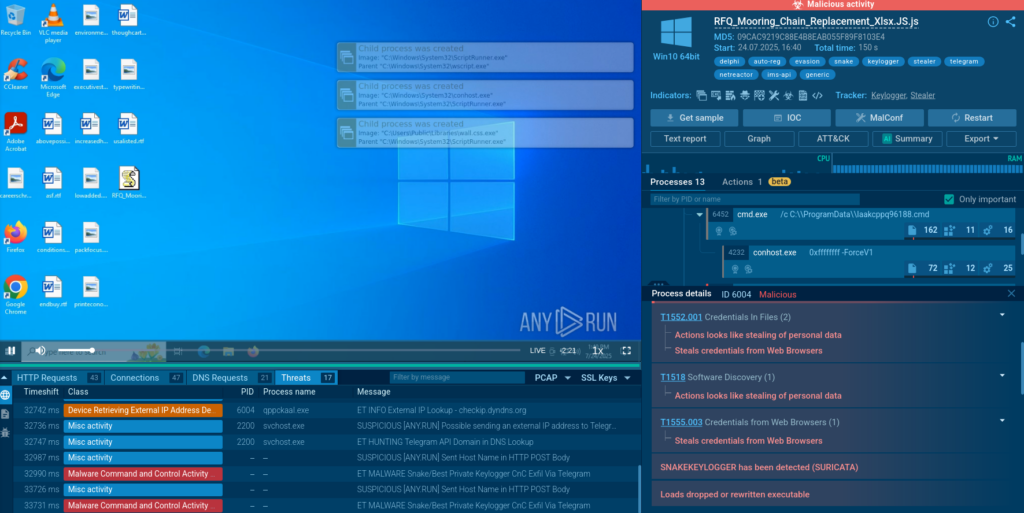The height and width of the screenshot is (513, 1024).
Task: Collapse the T1552.001 Credentials In Files section
Action: click(1002, 316)
